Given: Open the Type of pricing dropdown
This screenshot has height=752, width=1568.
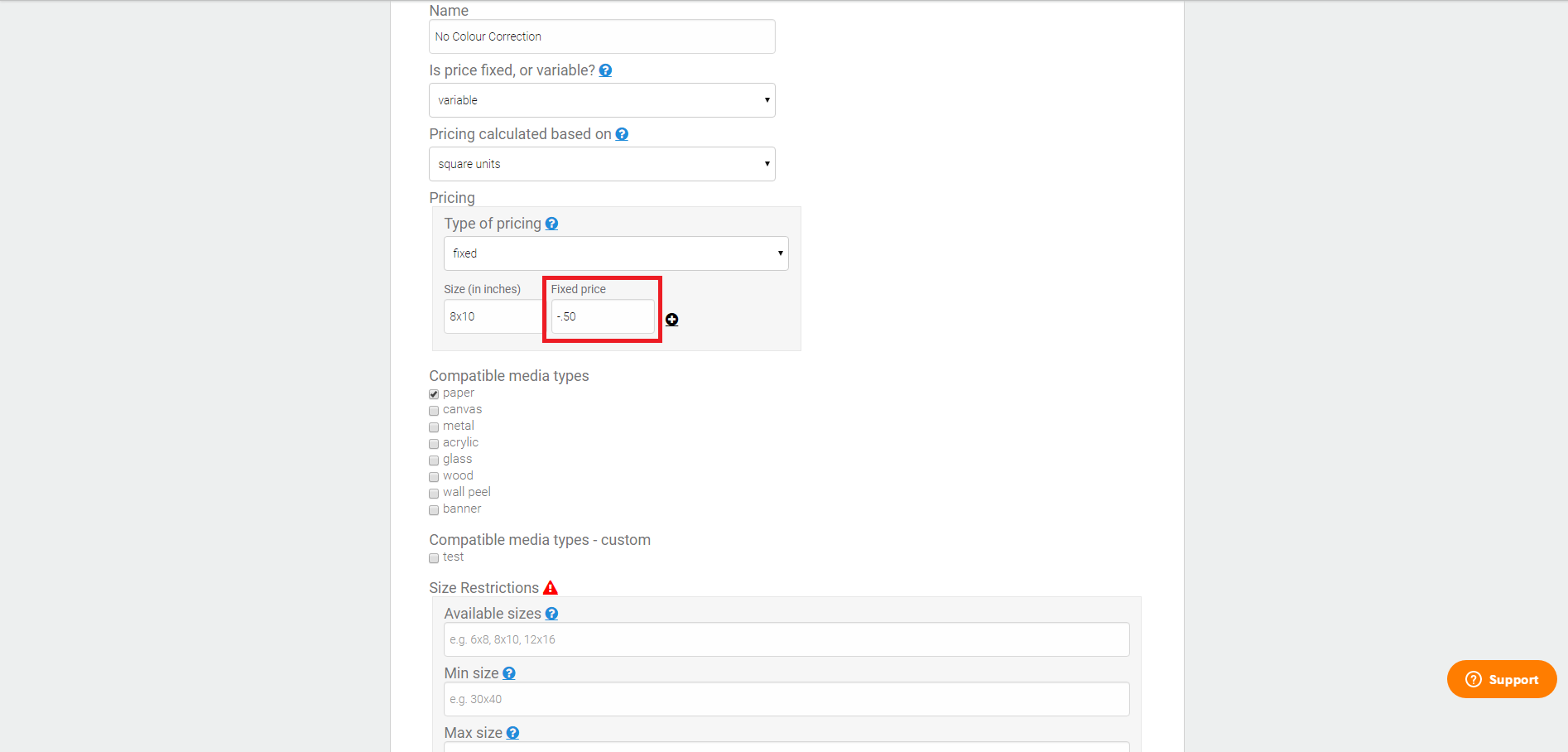Looking at the screenshot, I should [x=616, y=253].
